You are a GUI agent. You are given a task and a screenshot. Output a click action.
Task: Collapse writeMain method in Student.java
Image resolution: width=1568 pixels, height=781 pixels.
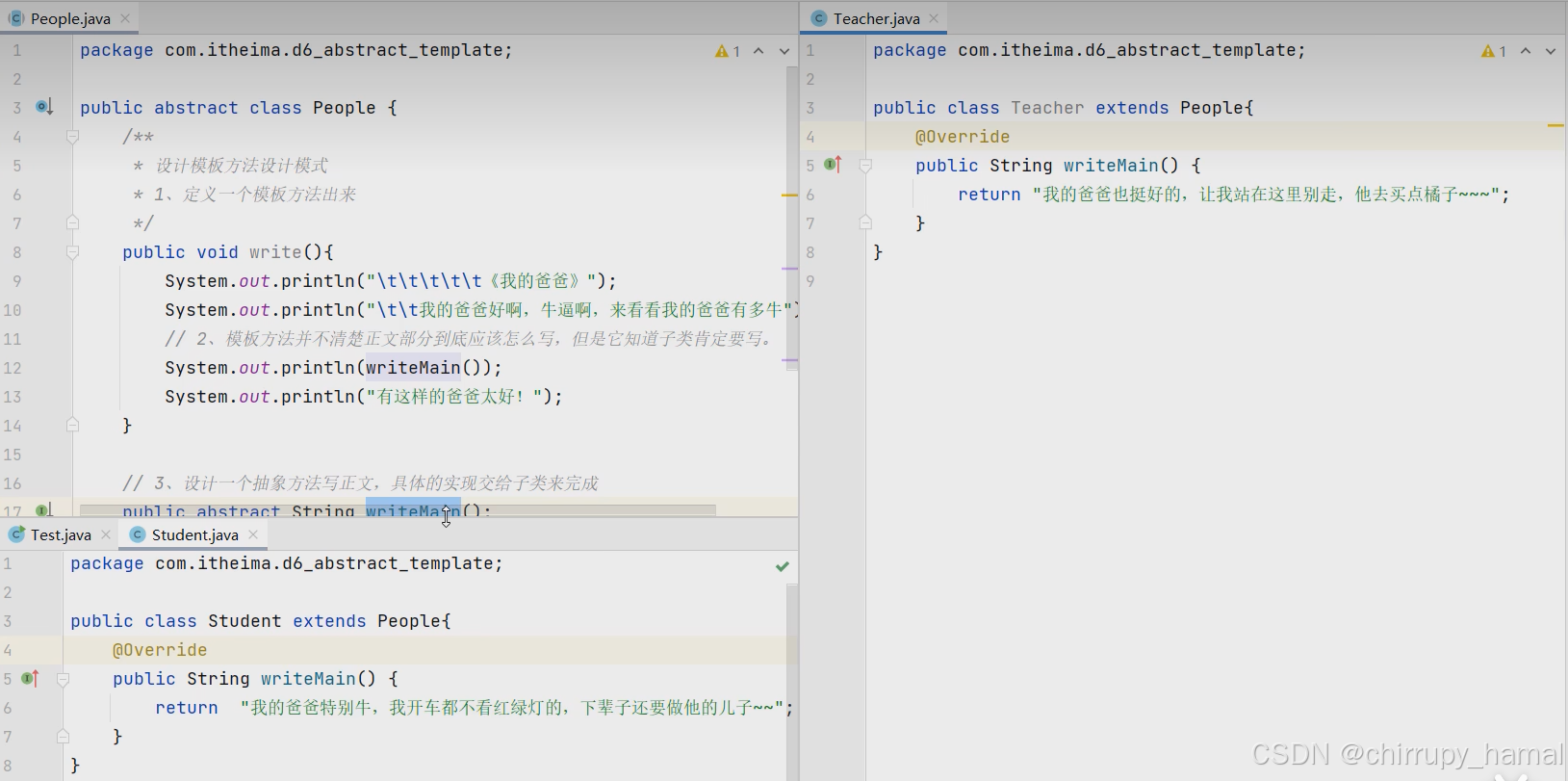63,679
